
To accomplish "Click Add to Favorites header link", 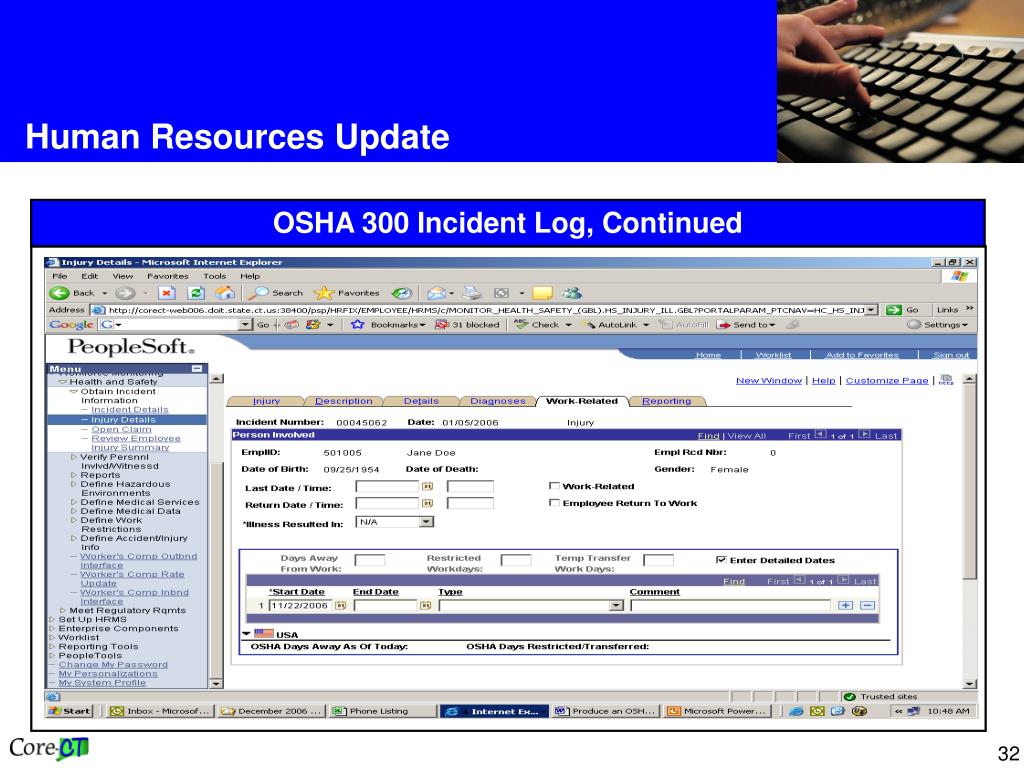I will click(862, 355).
